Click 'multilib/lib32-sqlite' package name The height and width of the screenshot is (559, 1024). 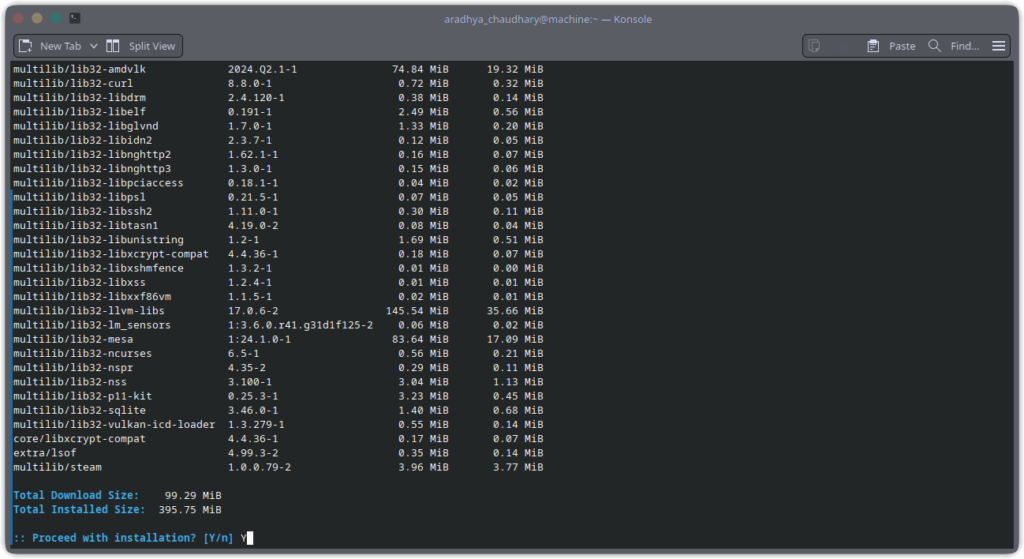click(79, 411)
